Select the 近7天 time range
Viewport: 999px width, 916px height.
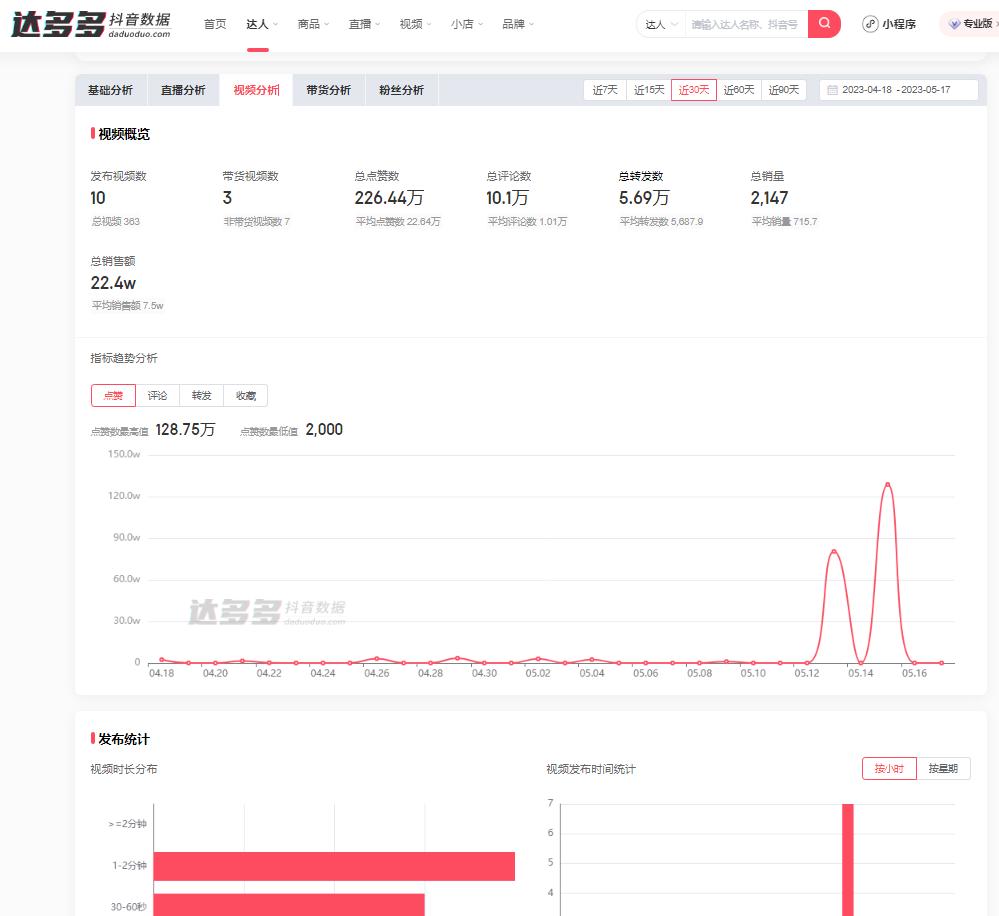(605, 90)
